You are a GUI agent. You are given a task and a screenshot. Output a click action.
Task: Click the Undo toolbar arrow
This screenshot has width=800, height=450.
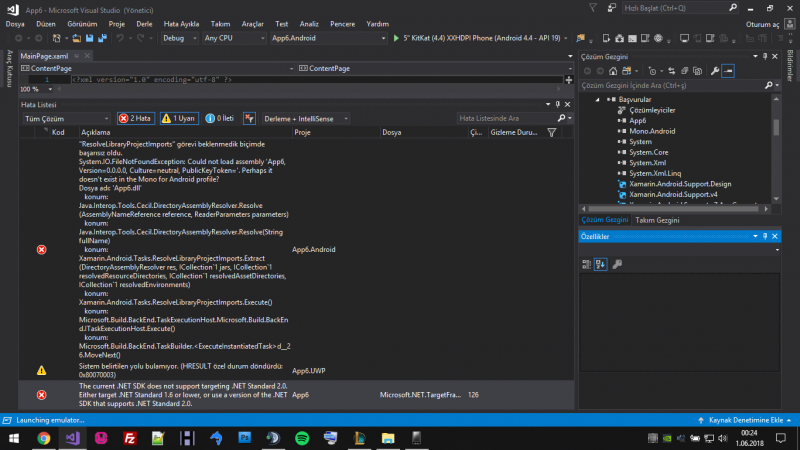pyautogui.click(x=120, y=38)
